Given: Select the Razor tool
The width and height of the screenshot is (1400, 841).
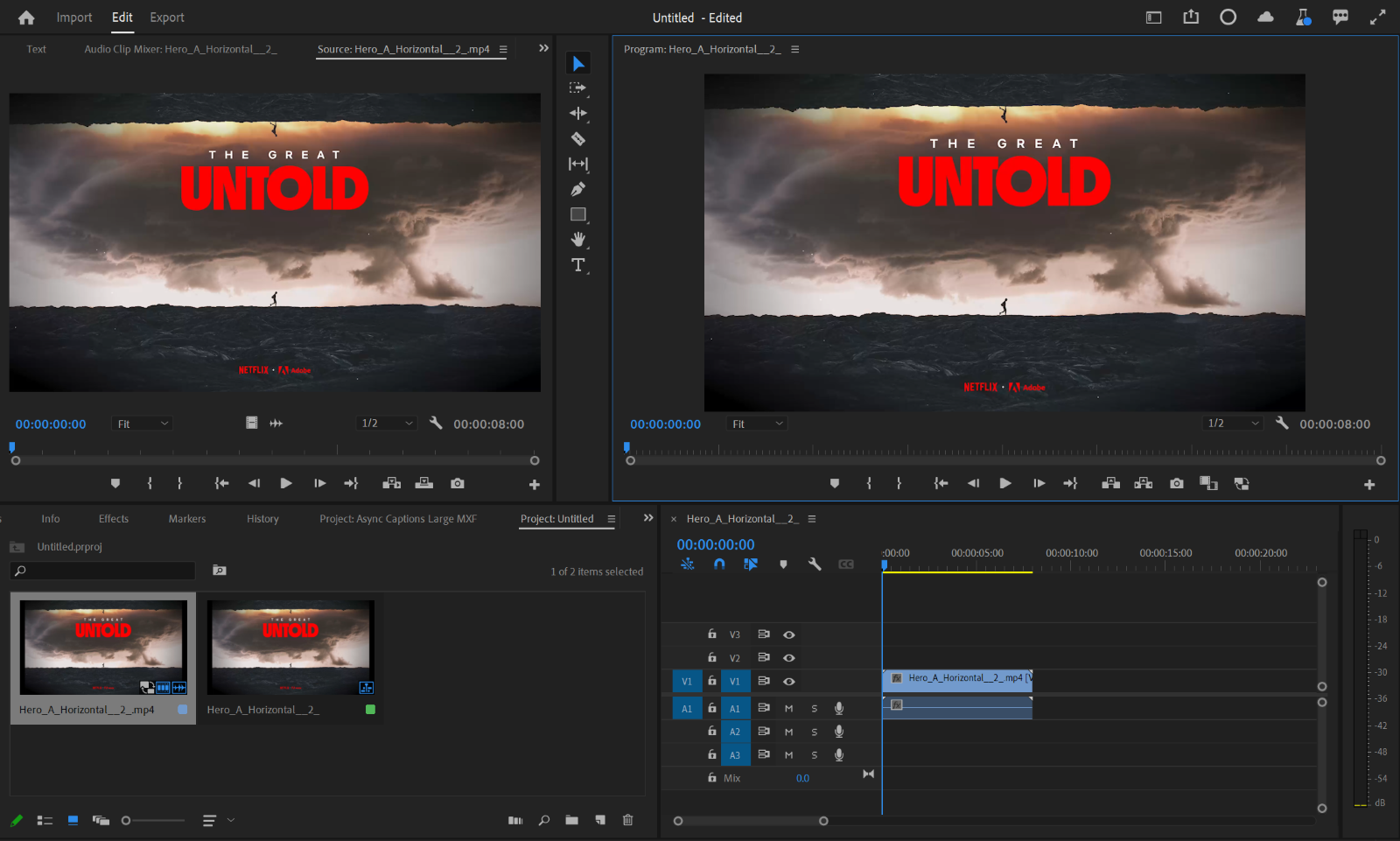Looking at the screenshot, I should [577, 138].
